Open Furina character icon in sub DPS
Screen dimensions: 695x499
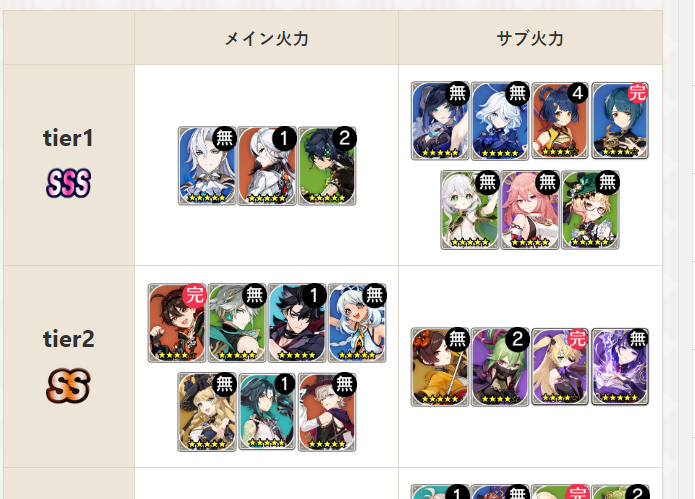500,121
